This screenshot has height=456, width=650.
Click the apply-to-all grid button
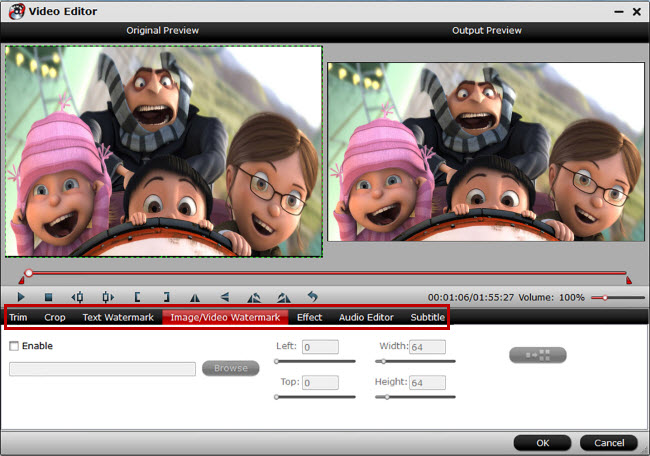pos(538,355)
